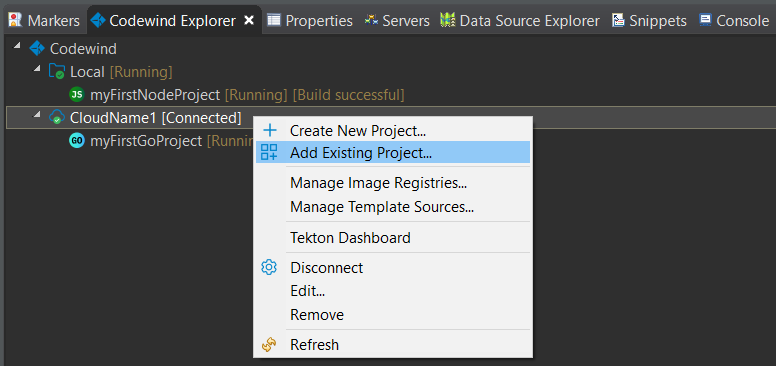This screenshot has height=366, width=776.
Task: Click the JS icon of myFirstNodeProject
Action: coord(77,94)
